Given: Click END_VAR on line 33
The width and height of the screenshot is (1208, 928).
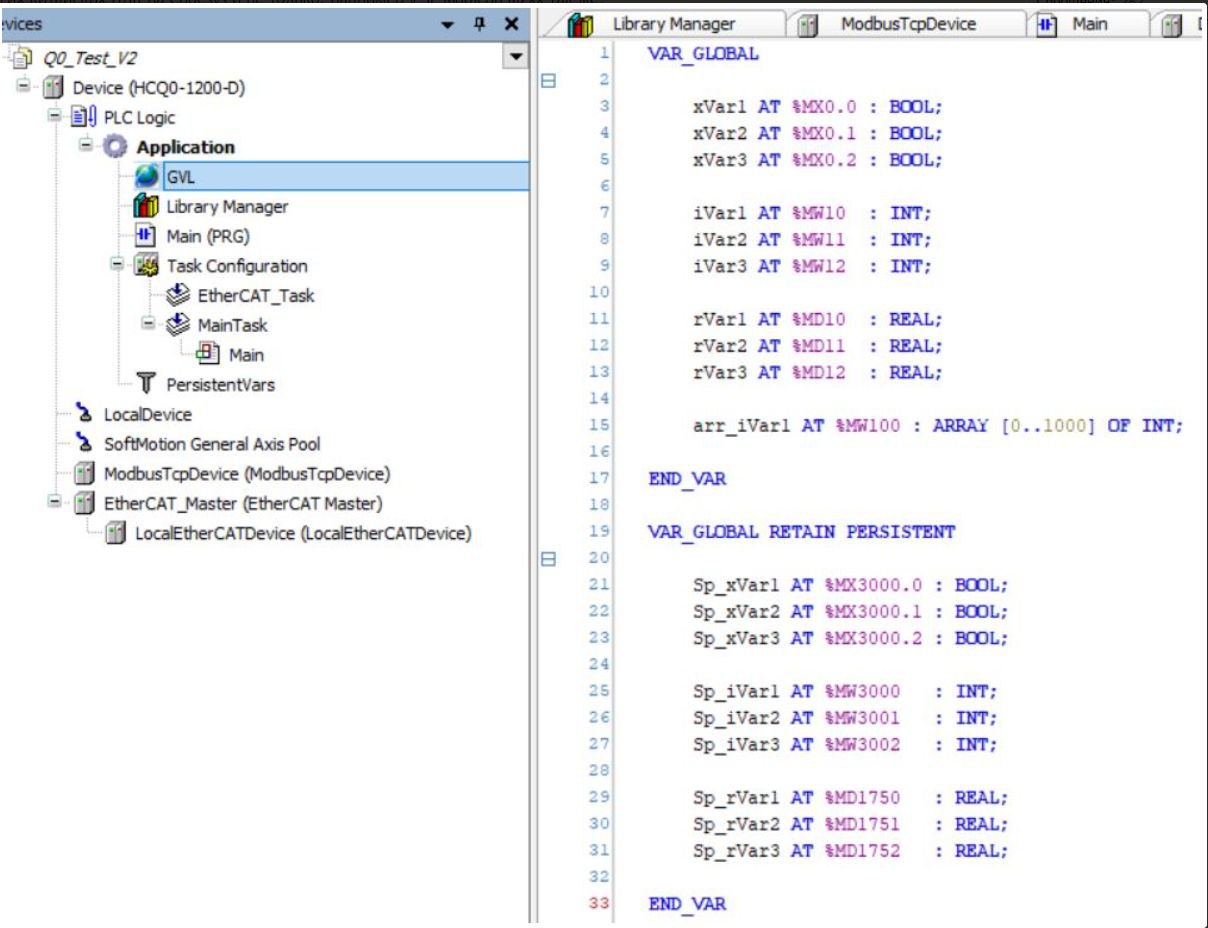Looking at the screenshot, I should point(687,905).
